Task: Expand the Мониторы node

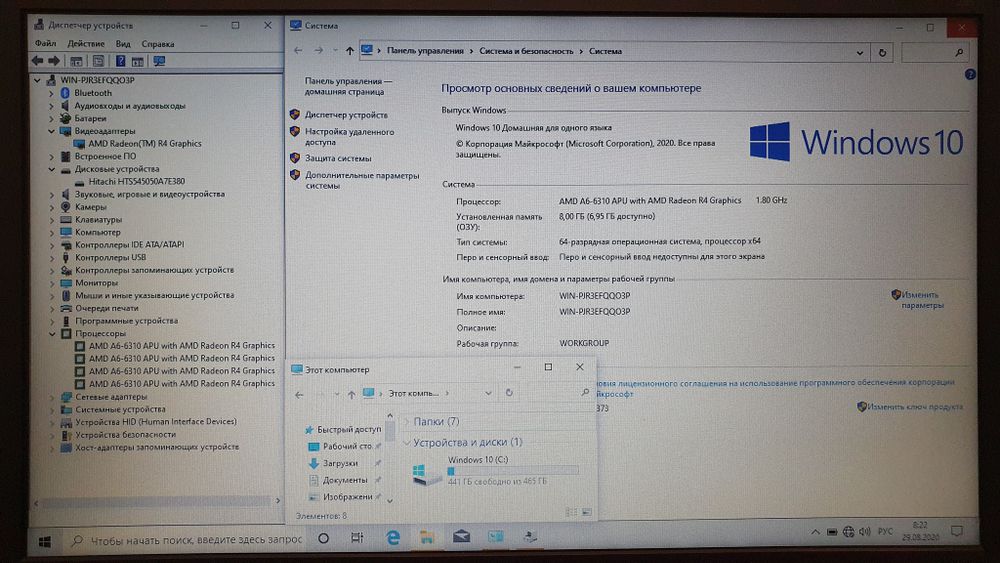Action: 52,282
